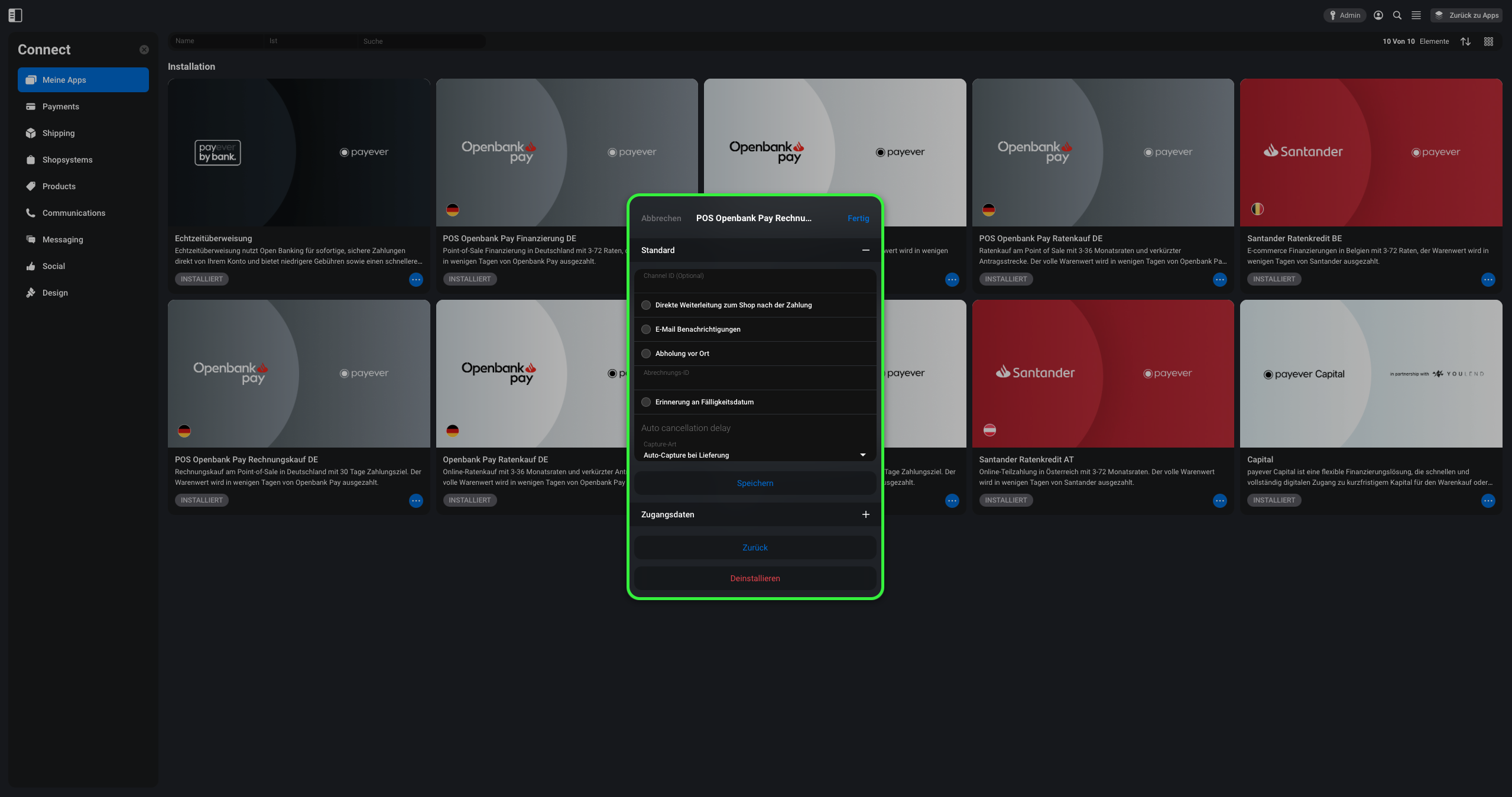Collapse the Standard section
The height and width of the screenshot is (797, 1512).
866,250
